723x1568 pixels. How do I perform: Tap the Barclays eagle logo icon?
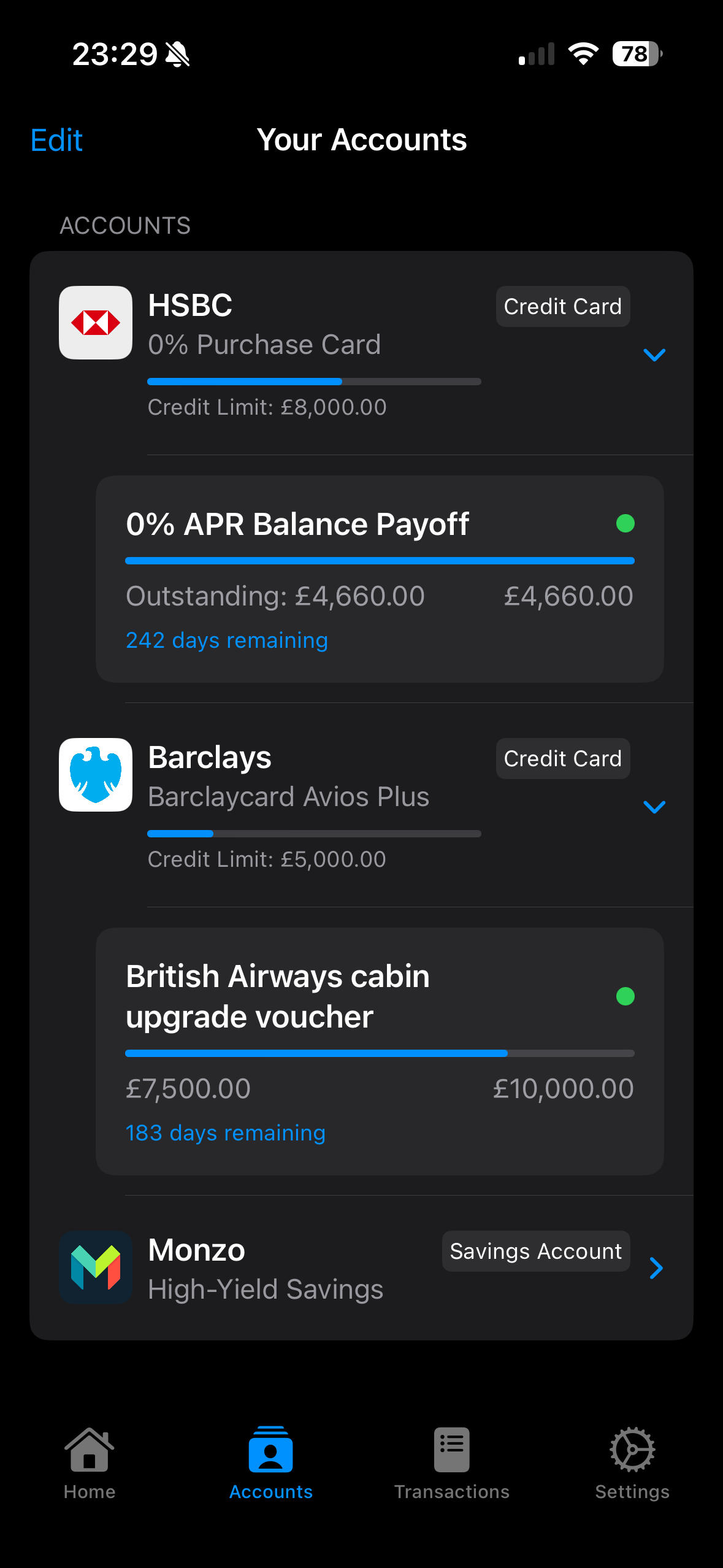pos(96,775)
